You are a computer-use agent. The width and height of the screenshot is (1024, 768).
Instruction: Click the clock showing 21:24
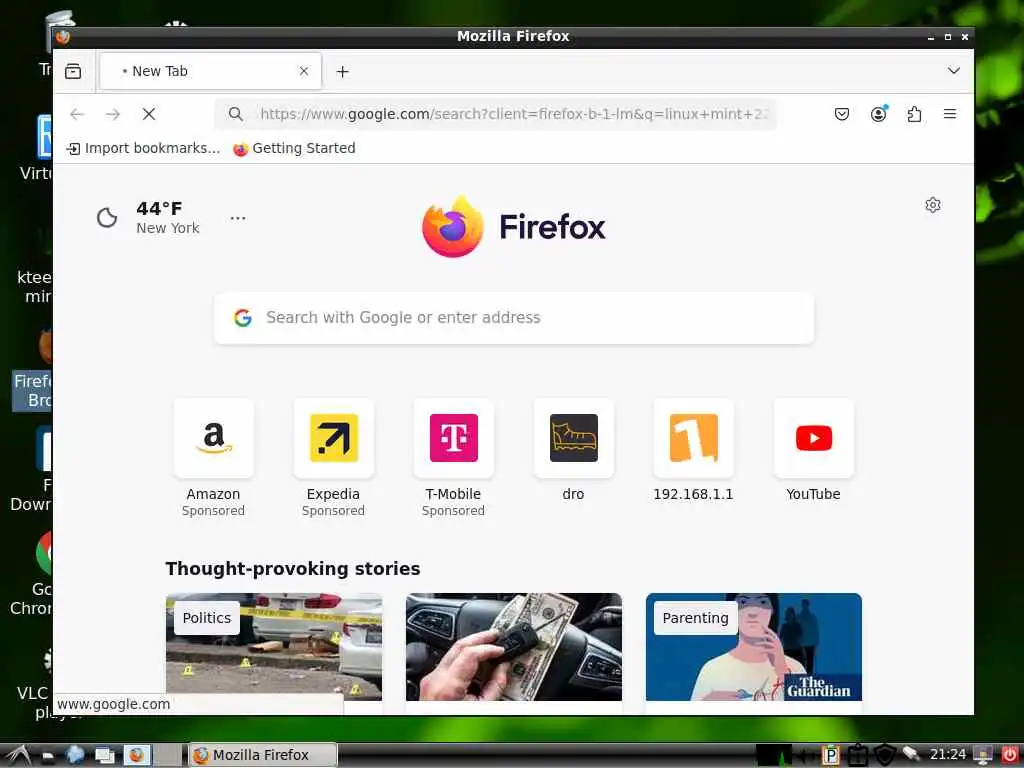pyautogui.click(x=948, y=755)
